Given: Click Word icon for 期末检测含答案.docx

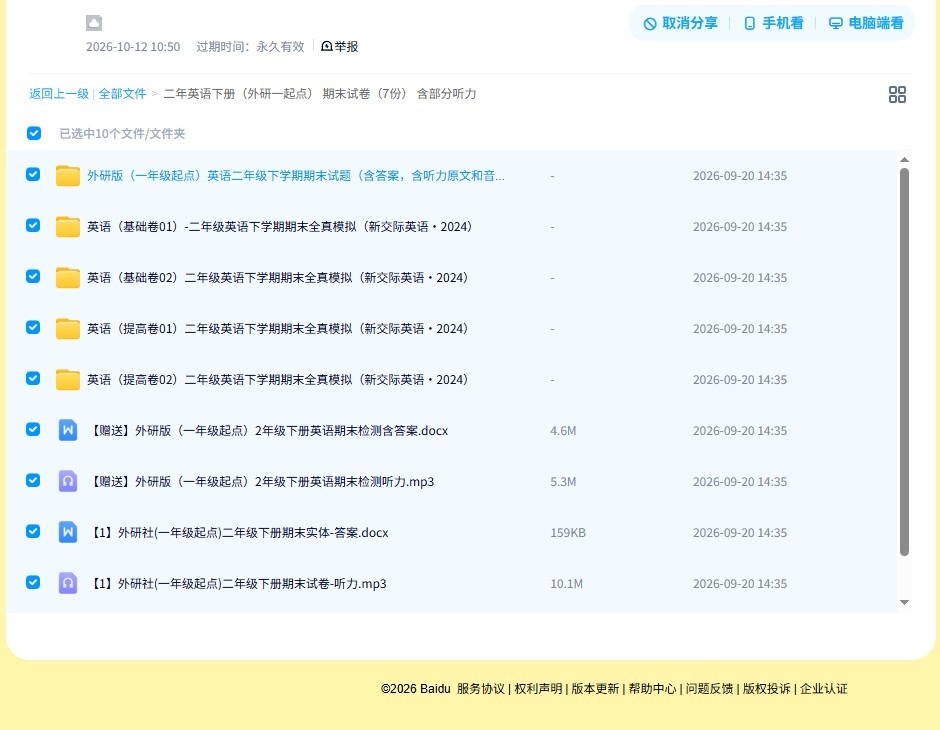Looking at the screenshot, I should (x=68, y=430).
